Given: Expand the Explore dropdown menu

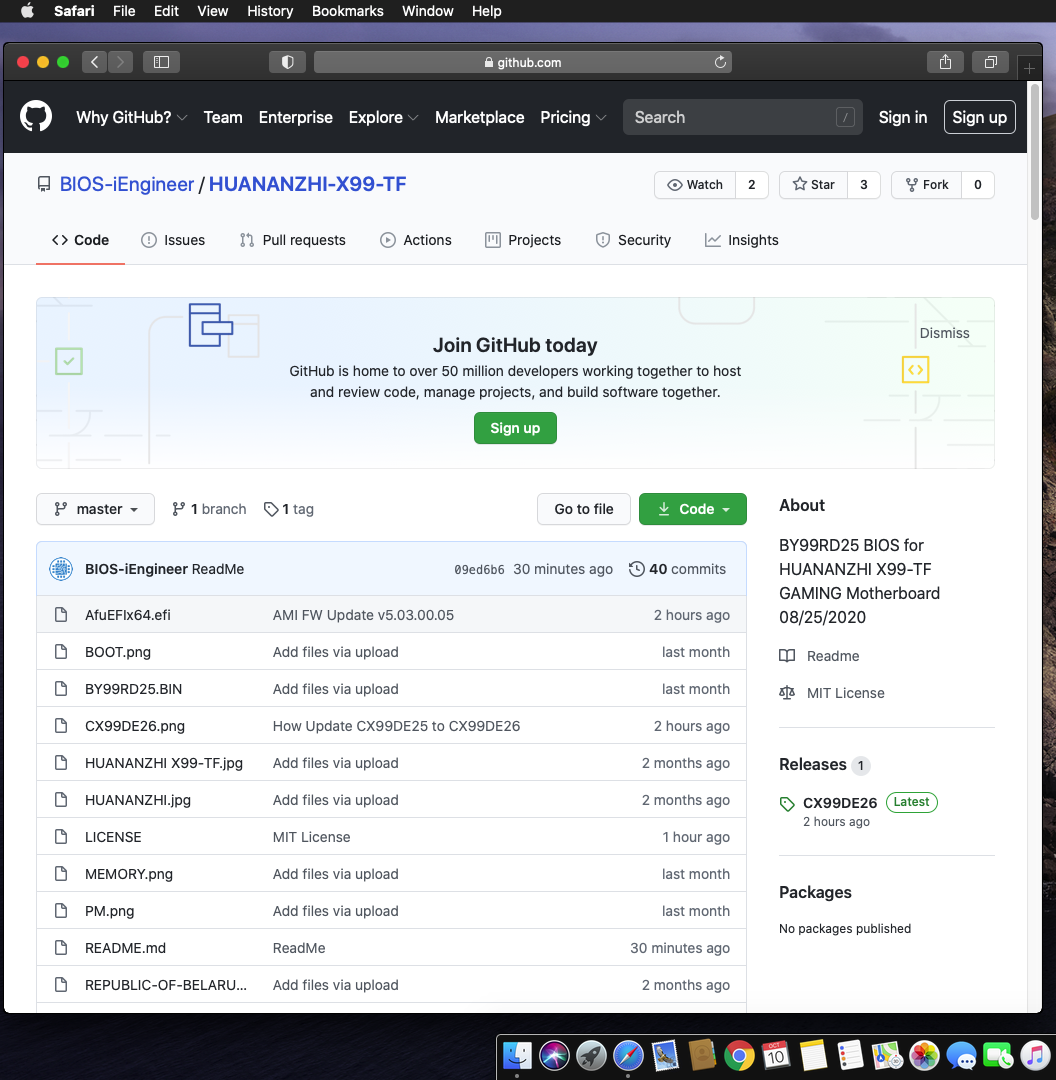Looking at the screenshot, I should 383,117.
